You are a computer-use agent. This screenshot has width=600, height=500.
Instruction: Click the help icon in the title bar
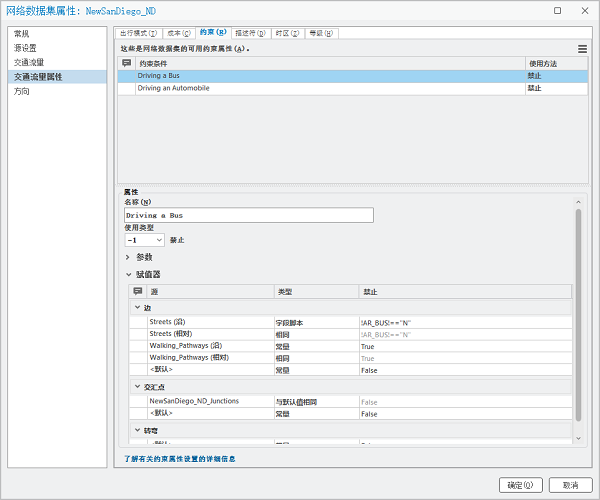557,10
